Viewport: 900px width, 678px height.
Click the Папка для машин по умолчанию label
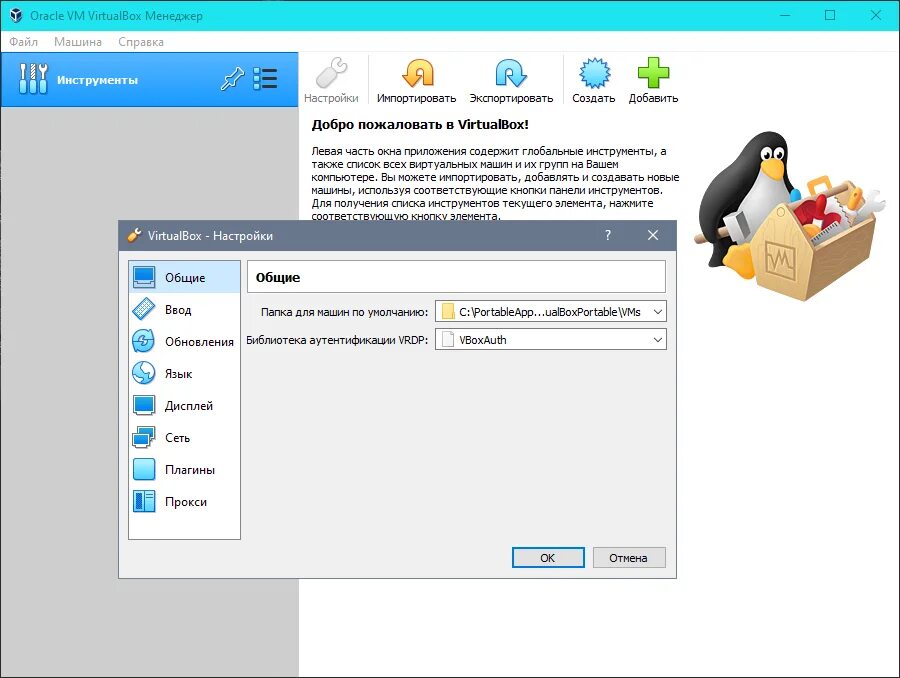point(344,312)
